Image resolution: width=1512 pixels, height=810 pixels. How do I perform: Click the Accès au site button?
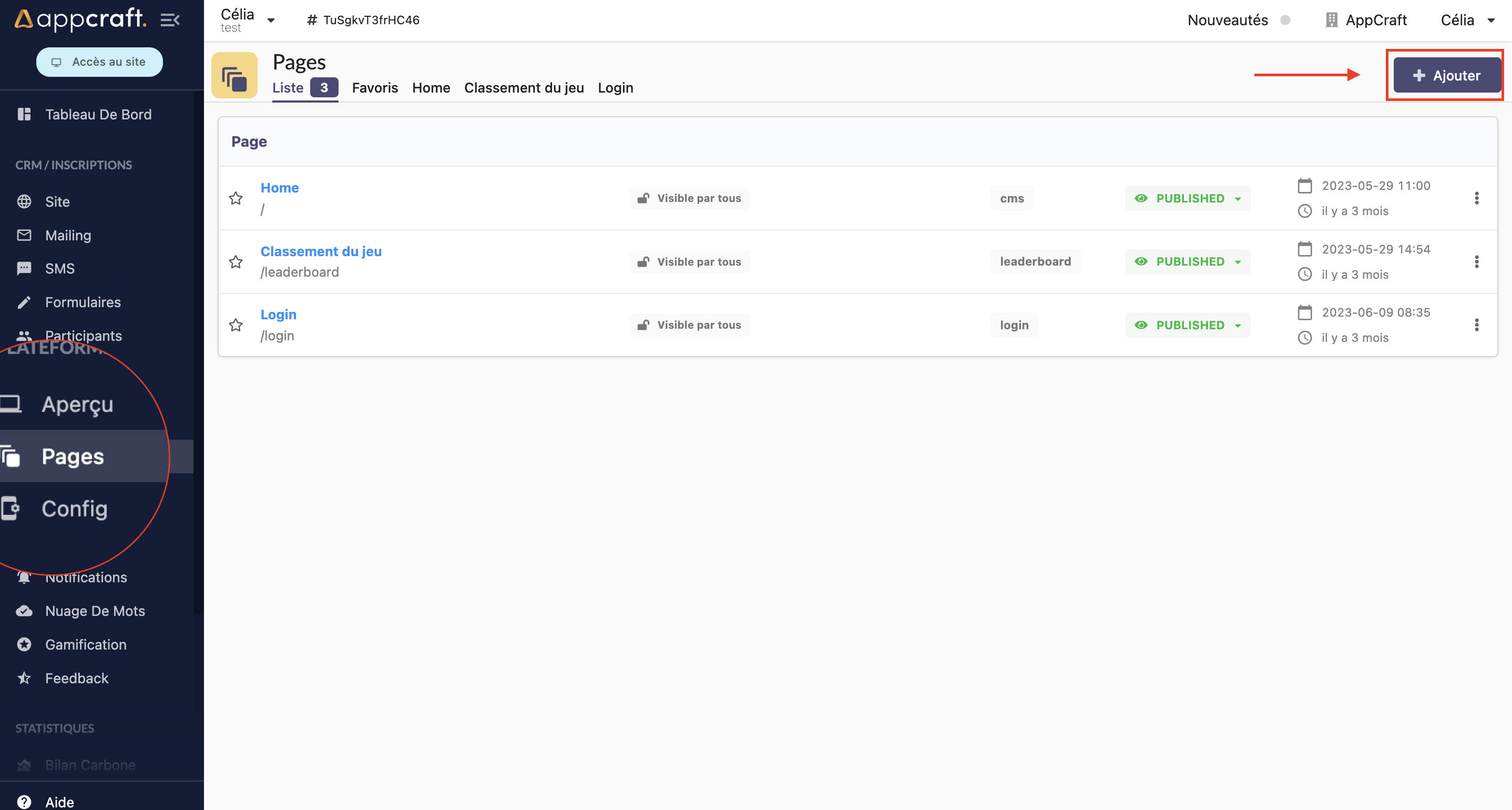click(x=99, y=62)
